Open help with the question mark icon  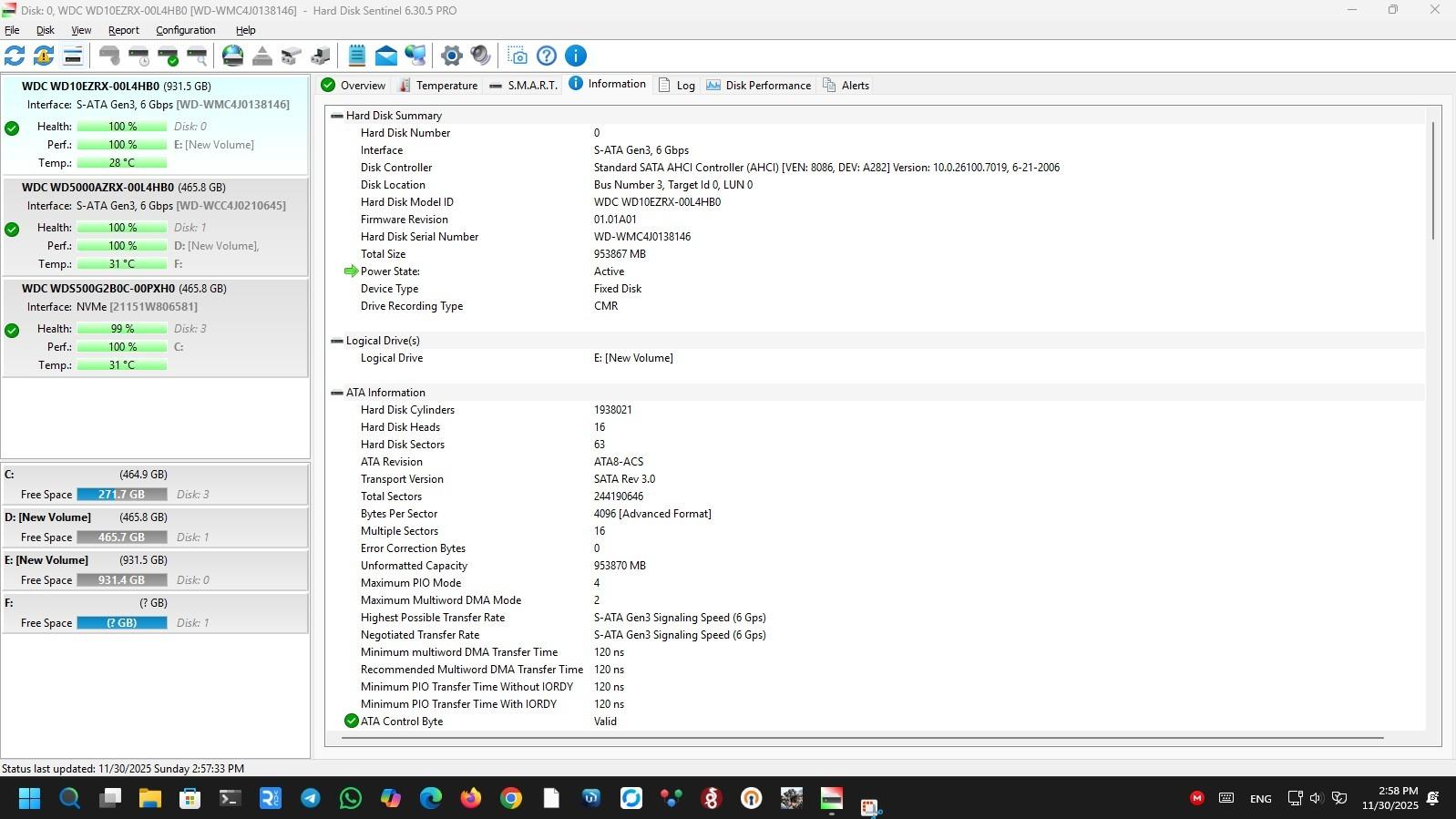click(x=547, y=56)
